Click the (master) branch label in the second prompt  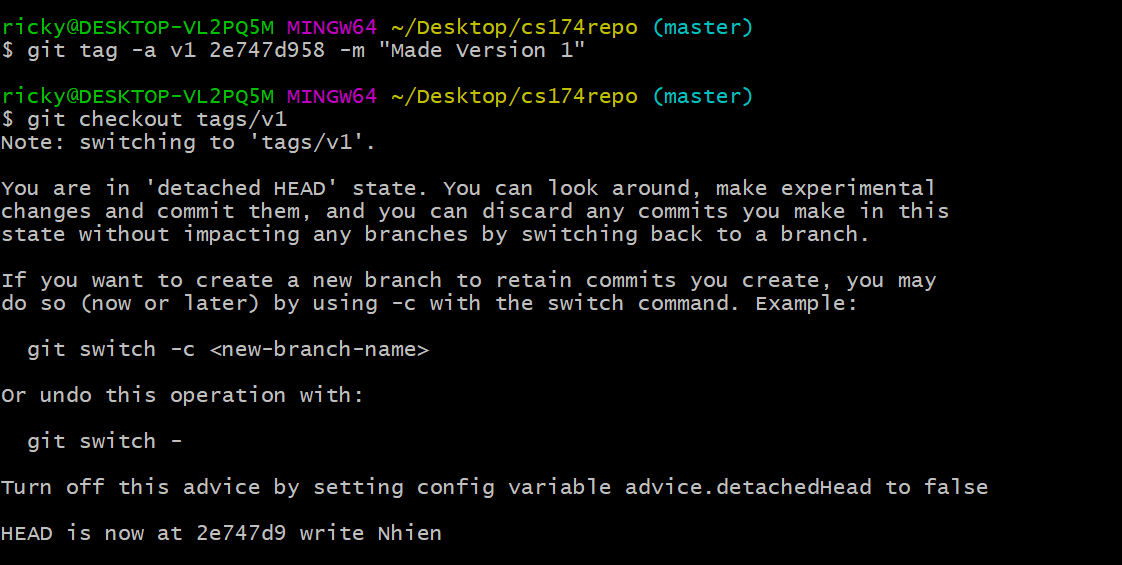point(702,96)
